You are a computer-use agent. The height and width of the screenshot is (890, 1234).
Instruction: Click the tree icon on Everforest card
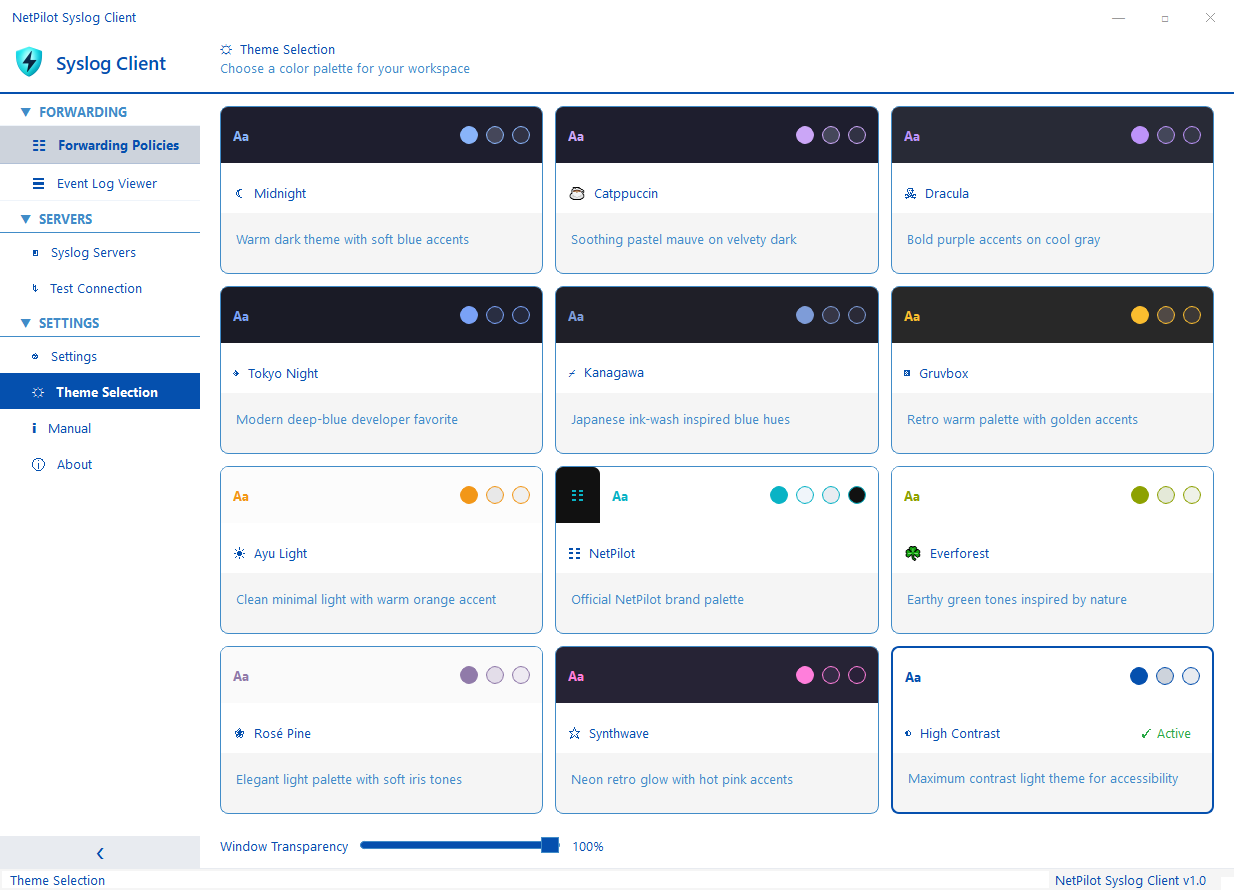point(913,552)
